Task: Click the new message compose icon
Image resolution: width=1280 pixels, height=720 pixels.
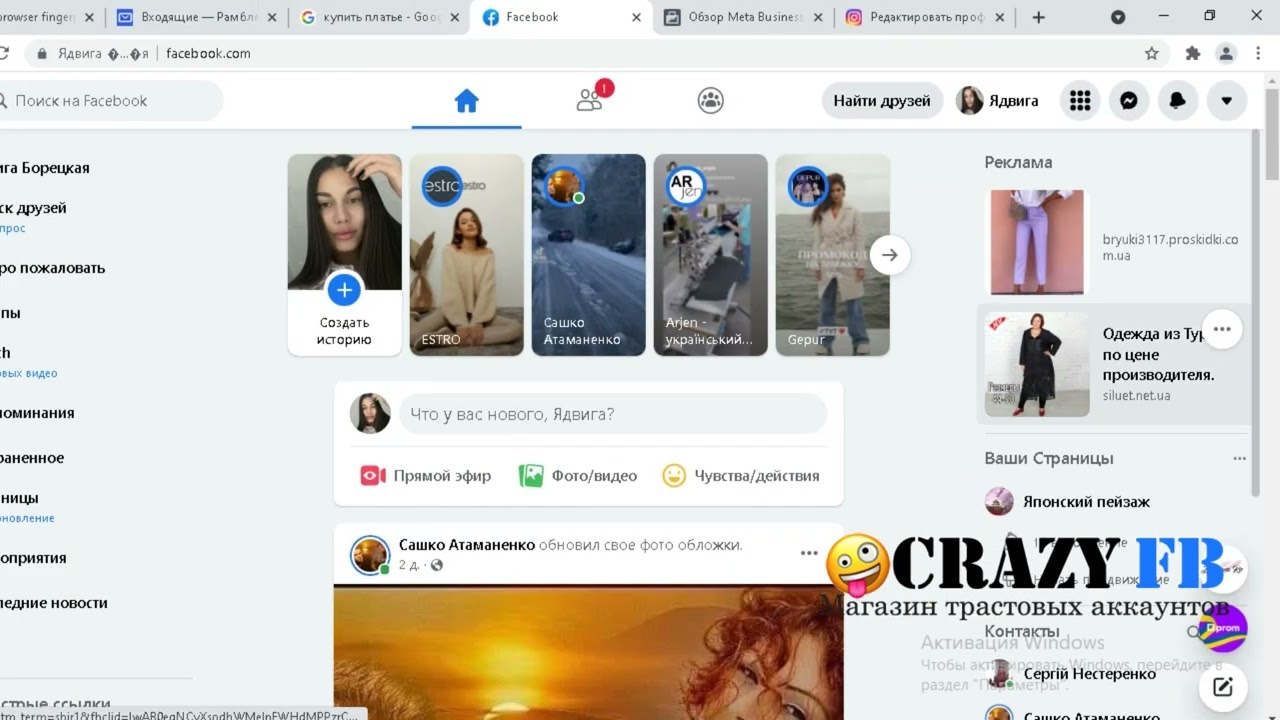Action: [1222, 687]
